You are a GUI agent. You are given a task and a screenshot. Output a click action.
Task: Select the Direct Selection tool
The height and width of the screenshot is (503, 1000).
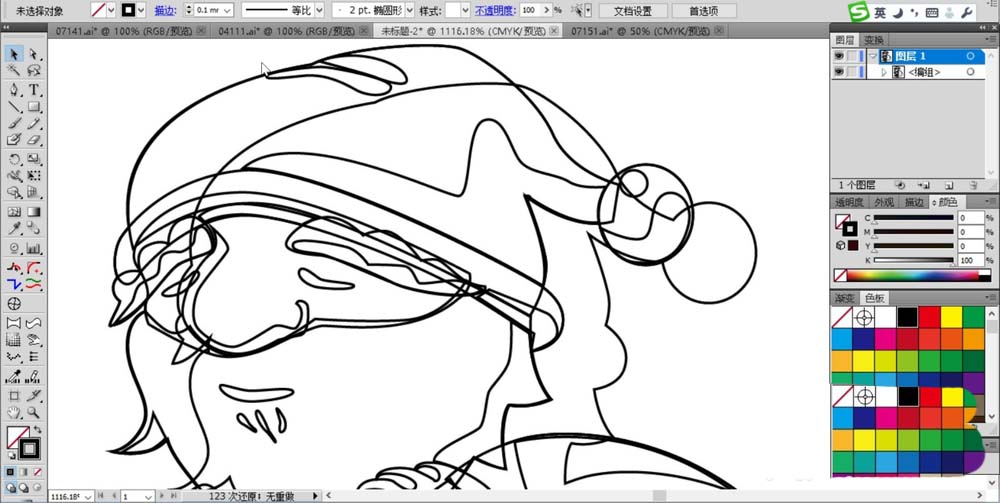point(34,54)
